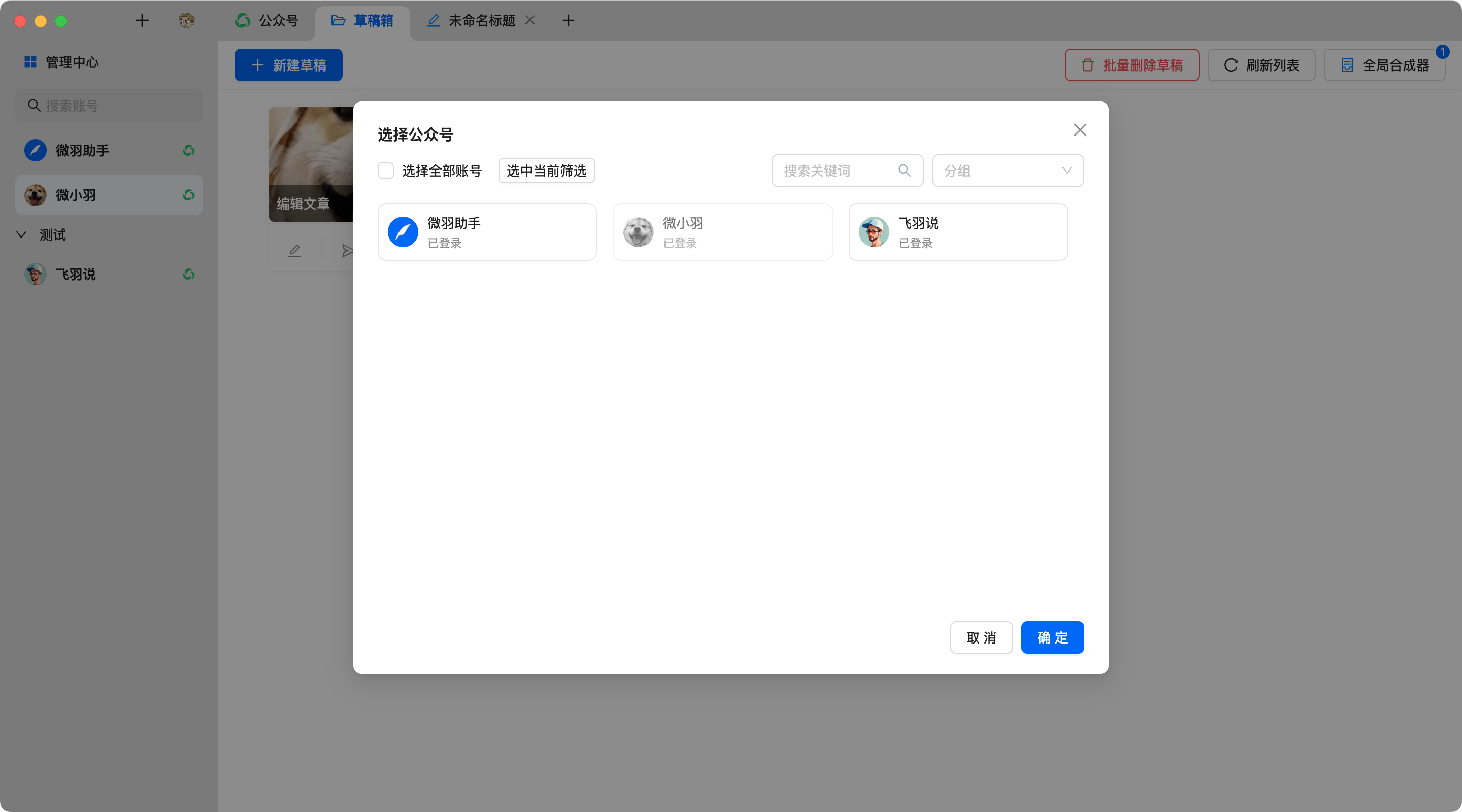The height and width of the screenshot is (812, 1462).
Task: Switch to the 公众号 tab
Action: point(267,21)
